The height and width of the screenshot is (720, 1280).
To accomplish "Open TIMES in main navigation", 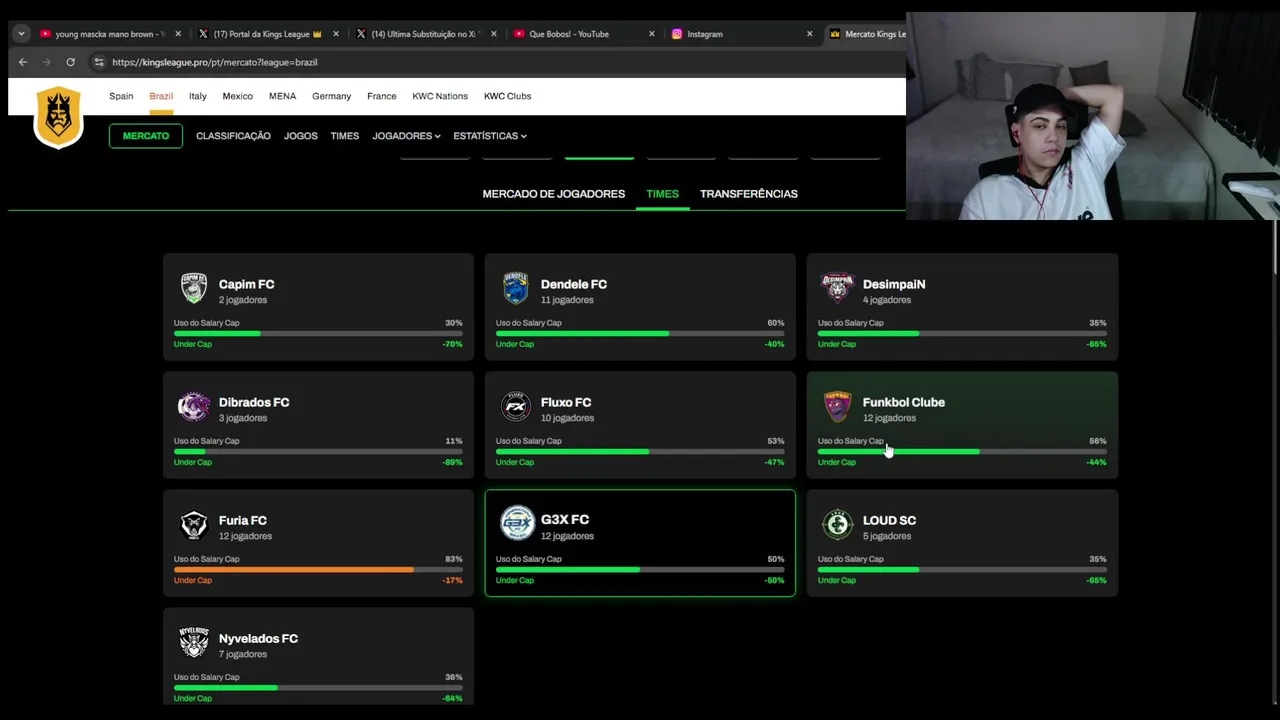I will pyautogui.click(x=344, y=136).
